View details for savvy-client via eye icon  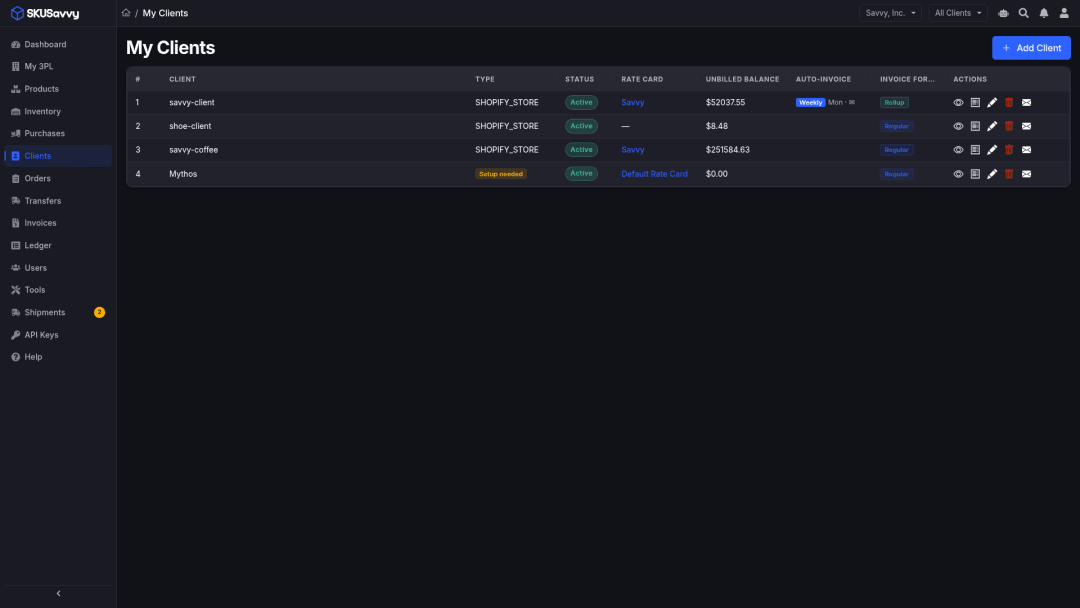(x=958, y=103)
